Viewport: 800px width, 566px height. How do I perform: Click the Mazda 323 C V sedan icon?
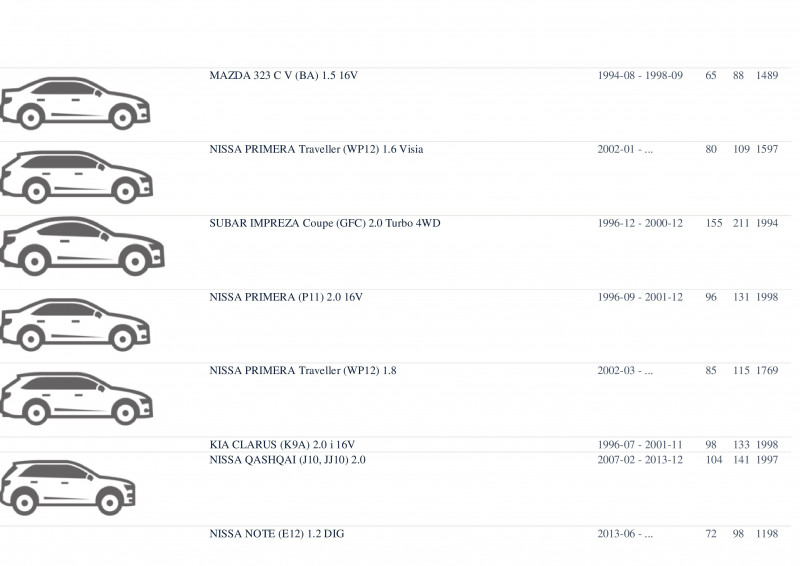coord(75,103)
